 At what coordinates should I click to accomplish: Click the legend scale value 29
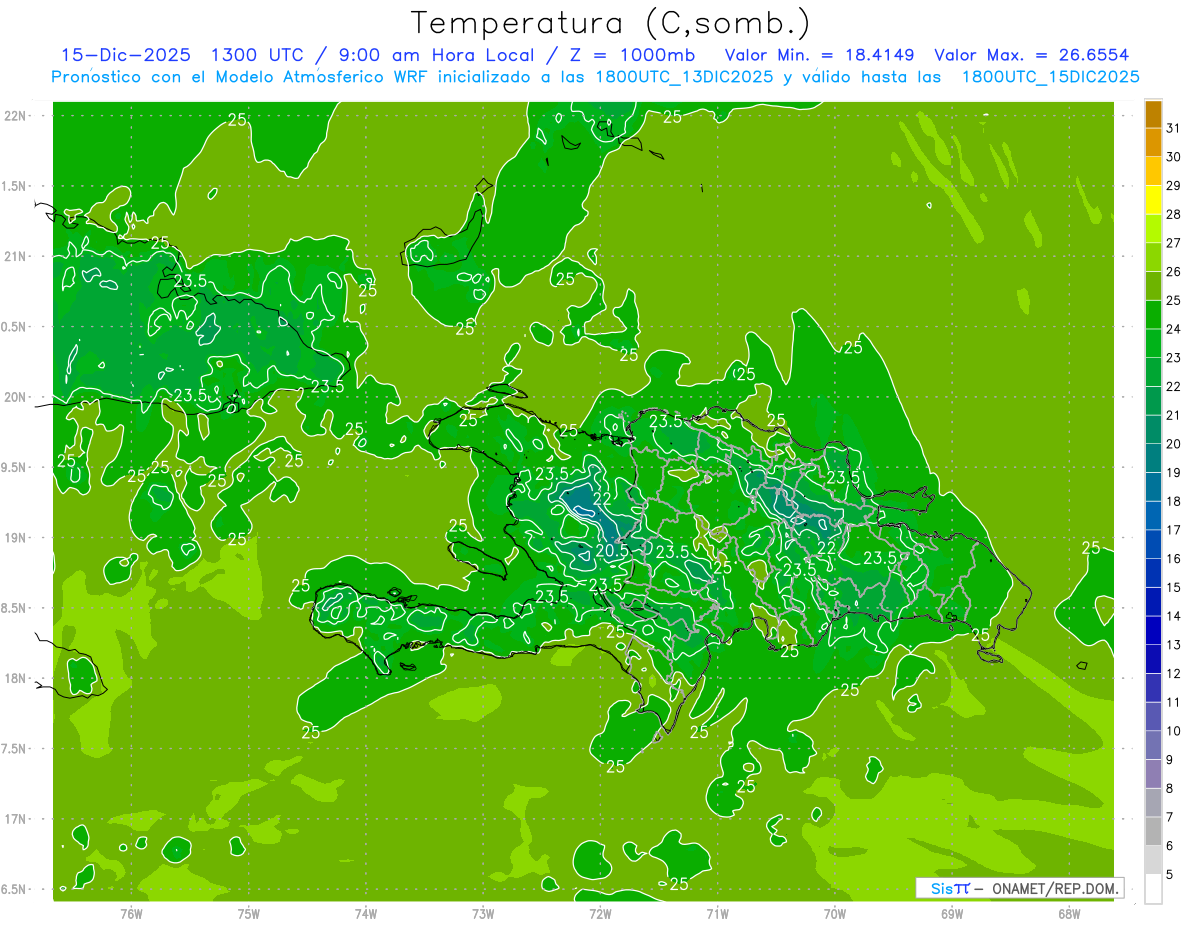click(1173, 186)
